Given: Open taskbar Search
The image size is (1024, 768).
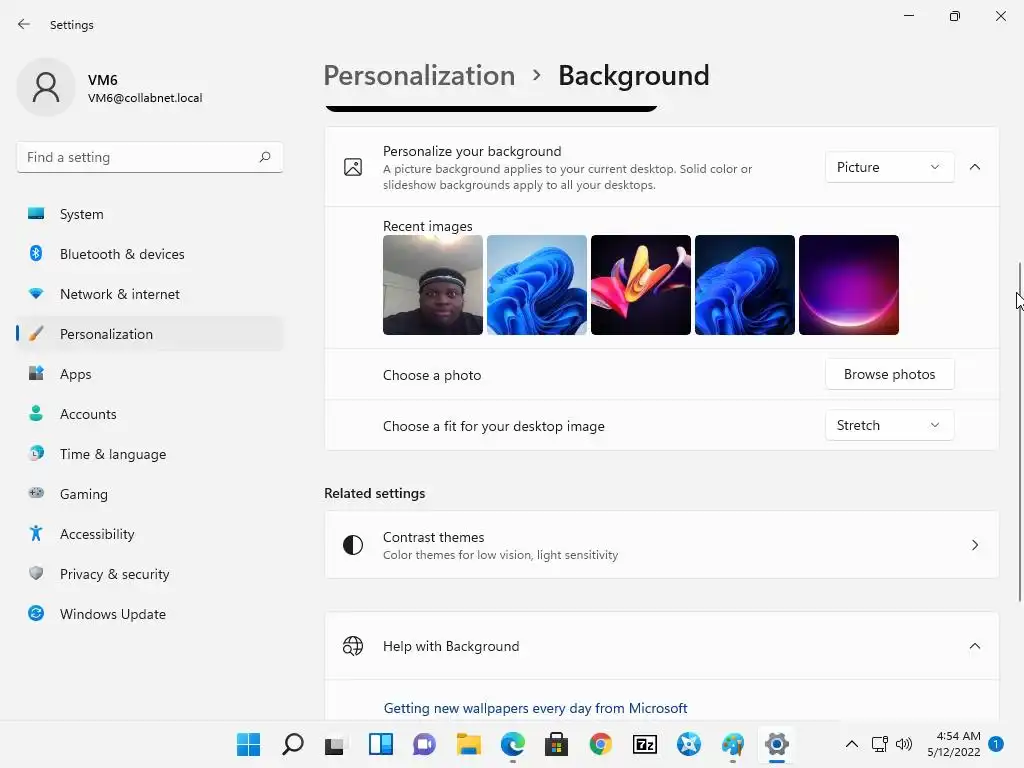Looking at the screenshot, I should (x=293, y=744).
